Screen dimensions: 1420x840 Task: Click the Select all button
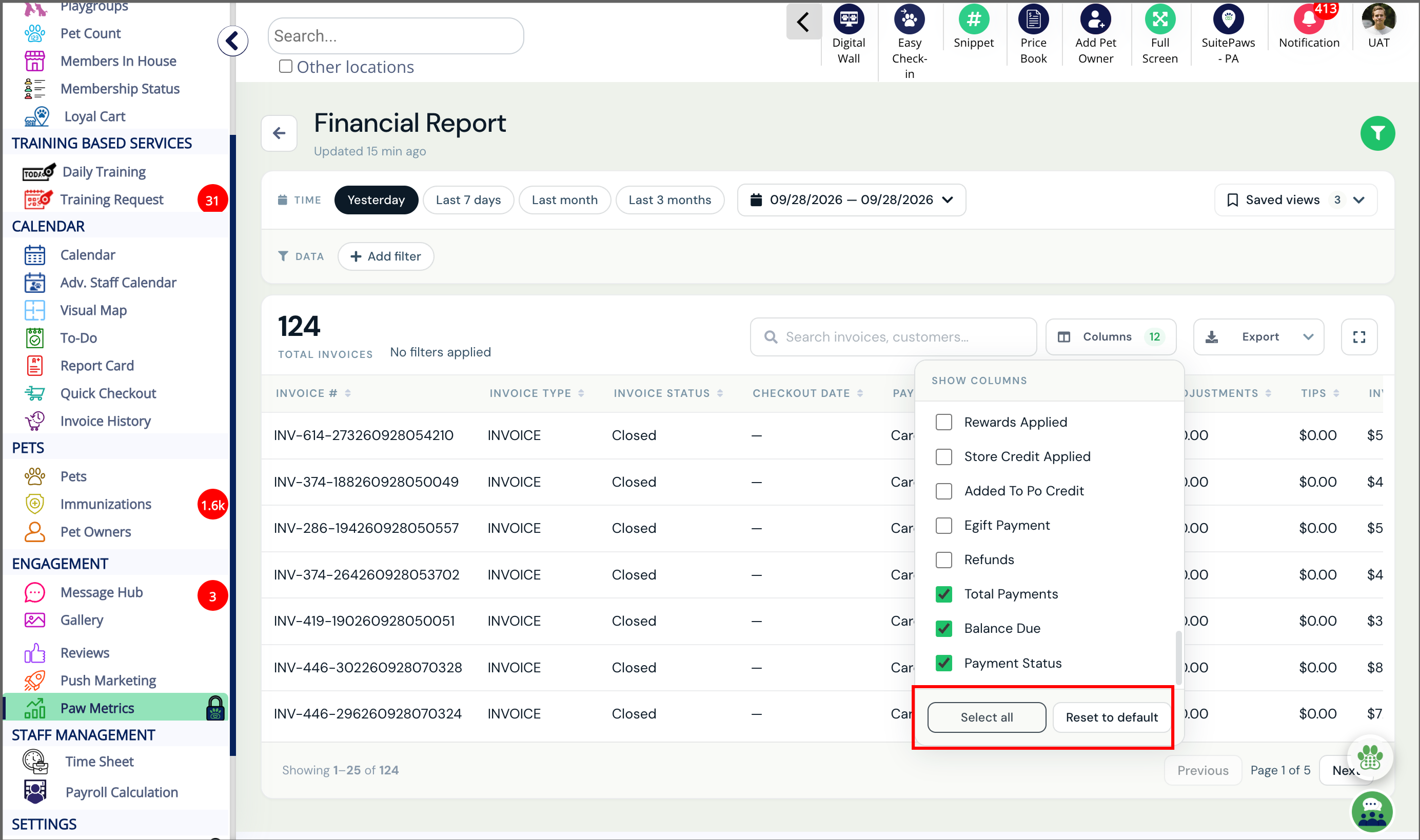click(987, 717)
